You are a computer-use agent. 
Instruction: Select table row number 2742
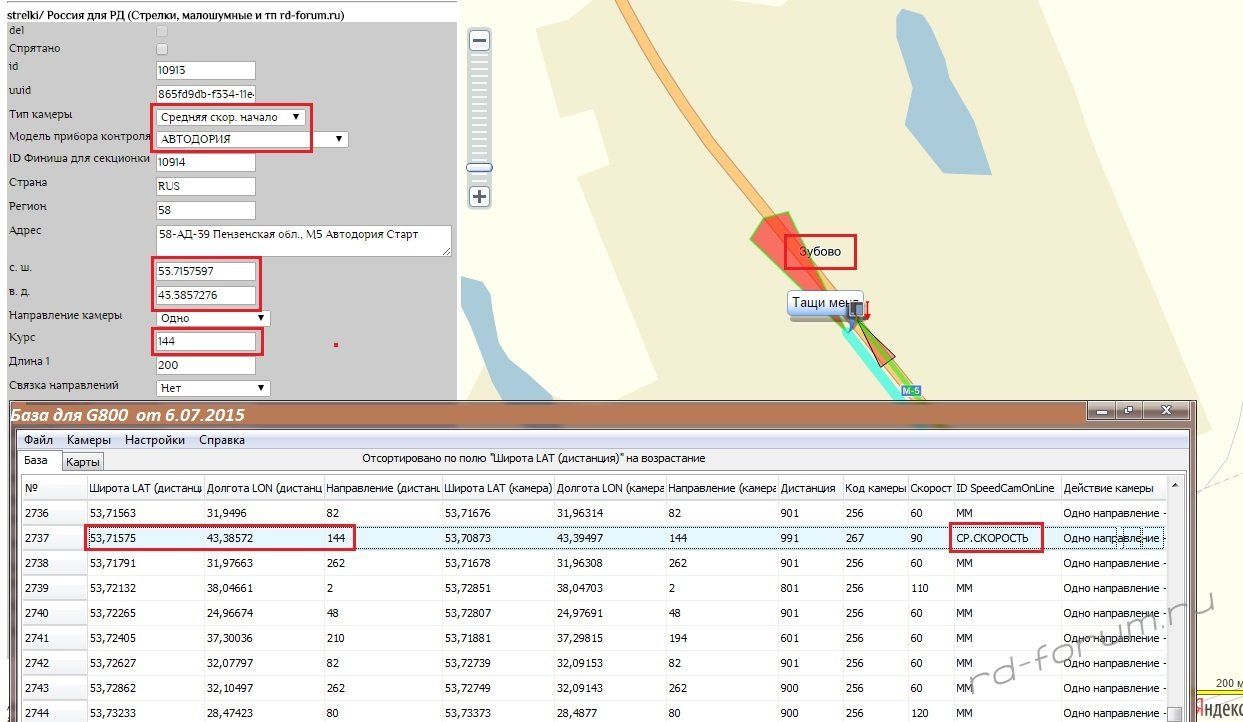594,663
